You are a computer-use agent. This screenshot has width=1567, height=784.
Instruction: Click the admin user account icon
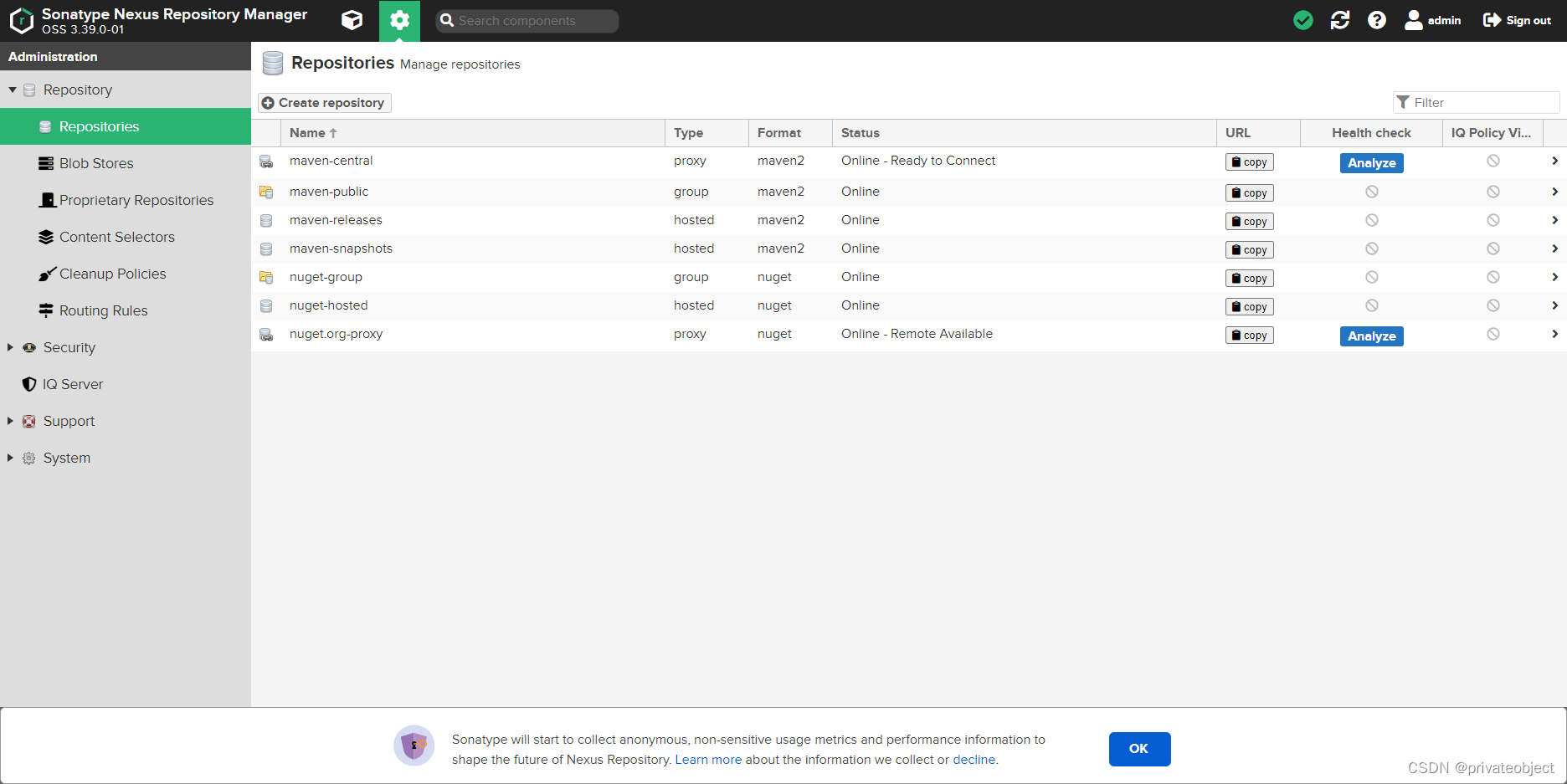click(1413, 20)
